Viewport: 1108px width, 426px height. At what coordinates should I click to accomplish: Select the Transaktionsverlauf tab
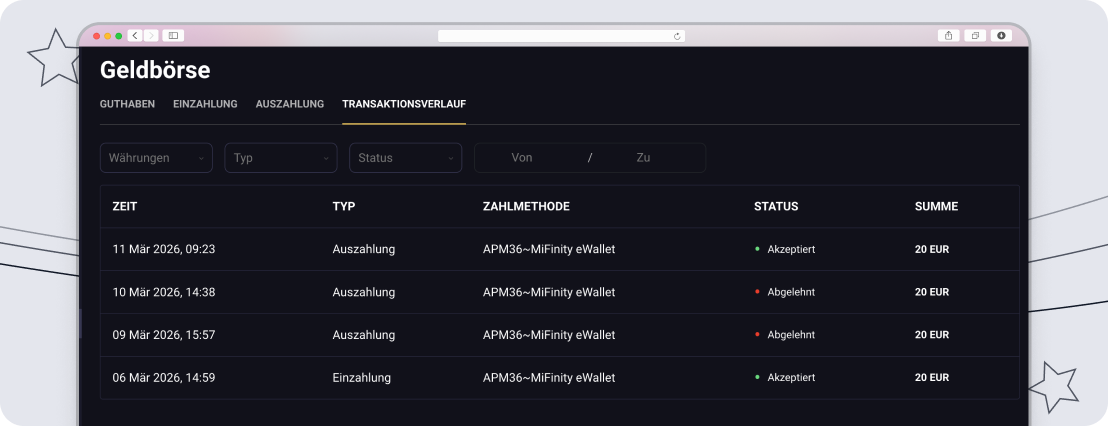click(x=404, y=104)
